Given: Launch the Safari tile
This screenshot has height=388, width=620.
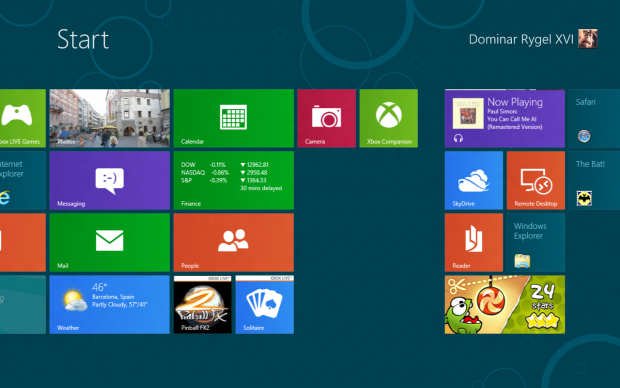Looking at the screenshot, I should coord(594,118).
